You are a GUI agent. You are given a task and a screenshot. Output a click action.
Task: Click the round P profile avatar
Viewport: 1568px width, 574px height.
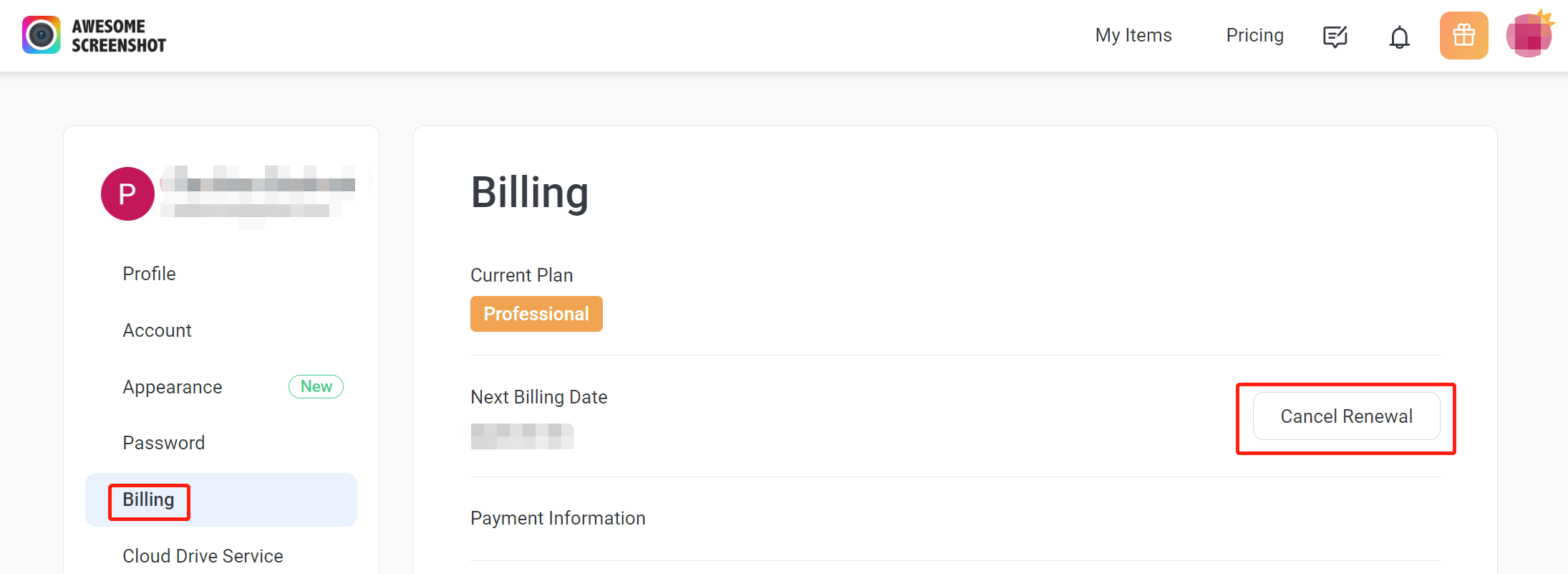(x=127, y=193)
